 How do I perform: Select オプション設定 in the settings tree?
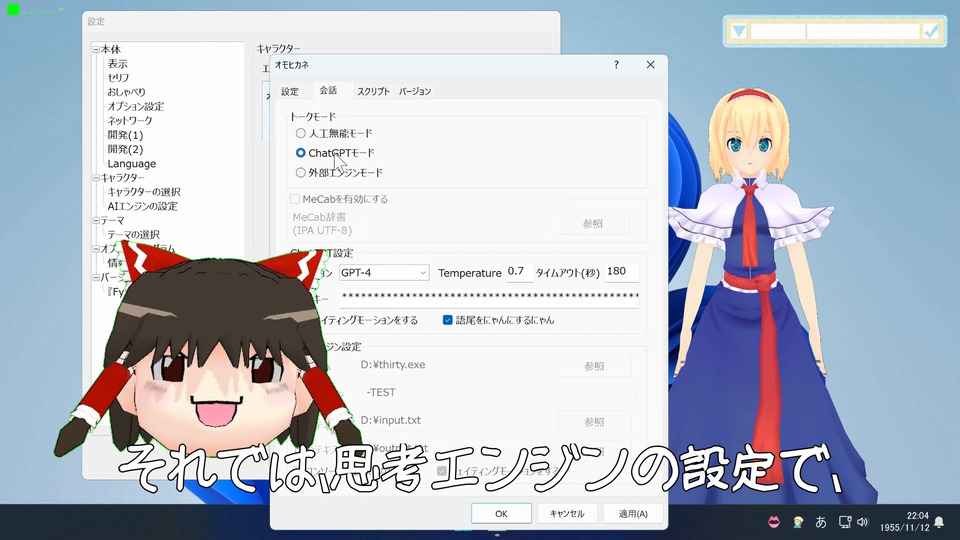(x=136, y=106)
